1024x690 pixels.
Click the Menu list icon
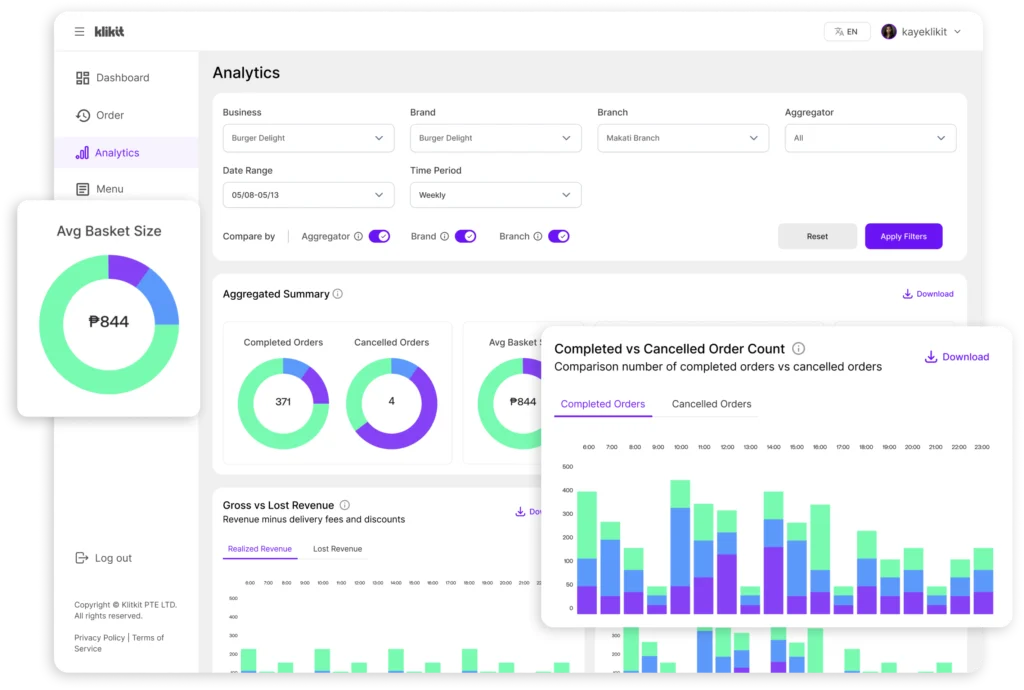pos(82,189)
